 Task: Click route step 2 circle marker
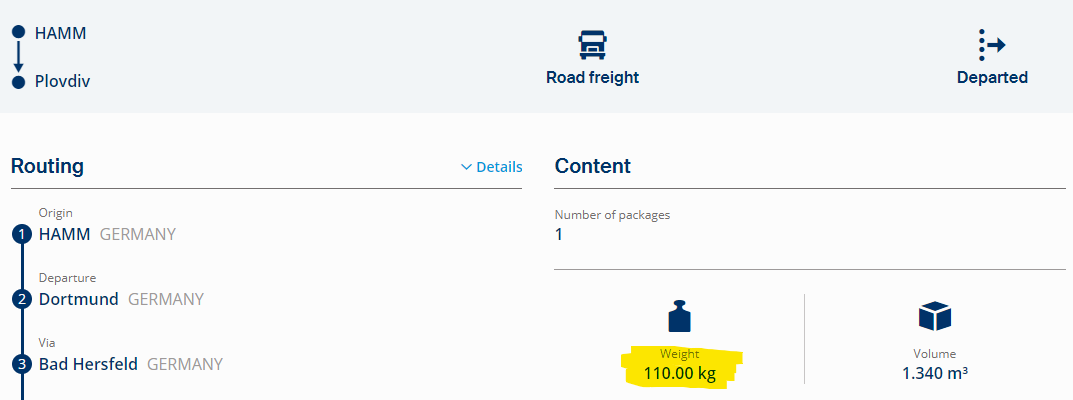coord(22,299)
